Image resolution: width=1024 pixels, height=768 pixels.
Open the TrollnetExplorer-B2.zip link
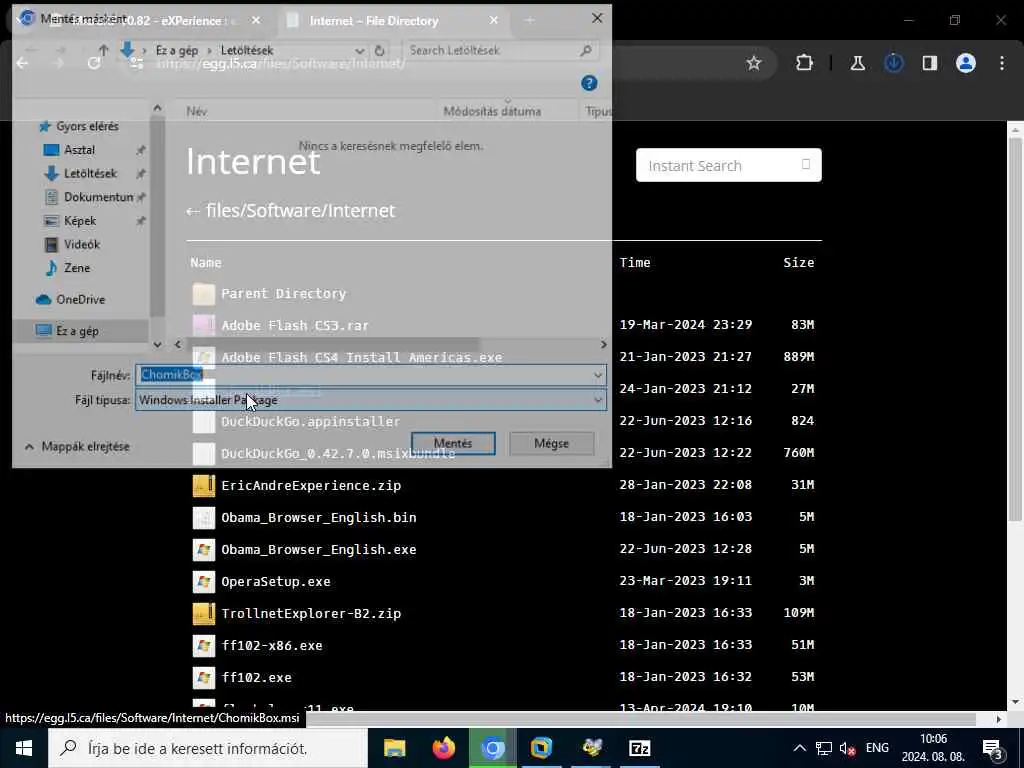(x=311, y=613)
